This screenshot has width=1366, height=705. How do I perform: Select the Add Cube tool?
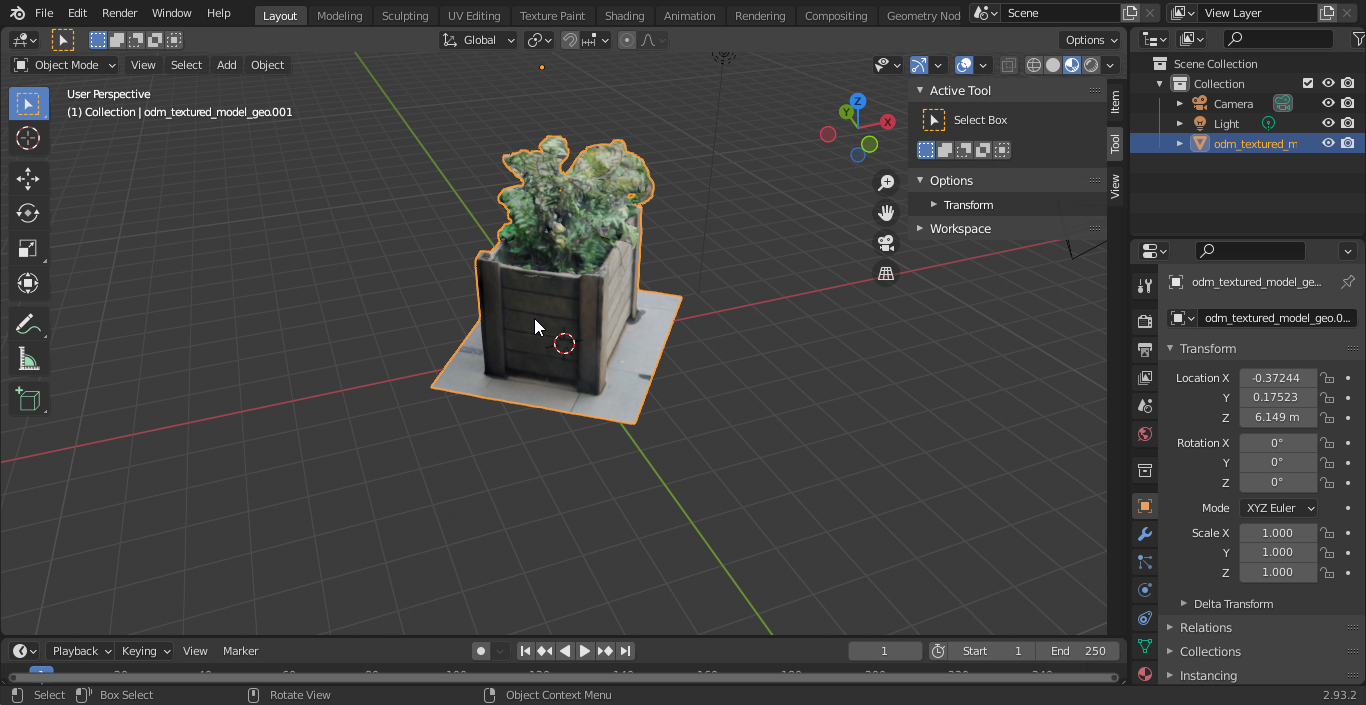point(28,400)
